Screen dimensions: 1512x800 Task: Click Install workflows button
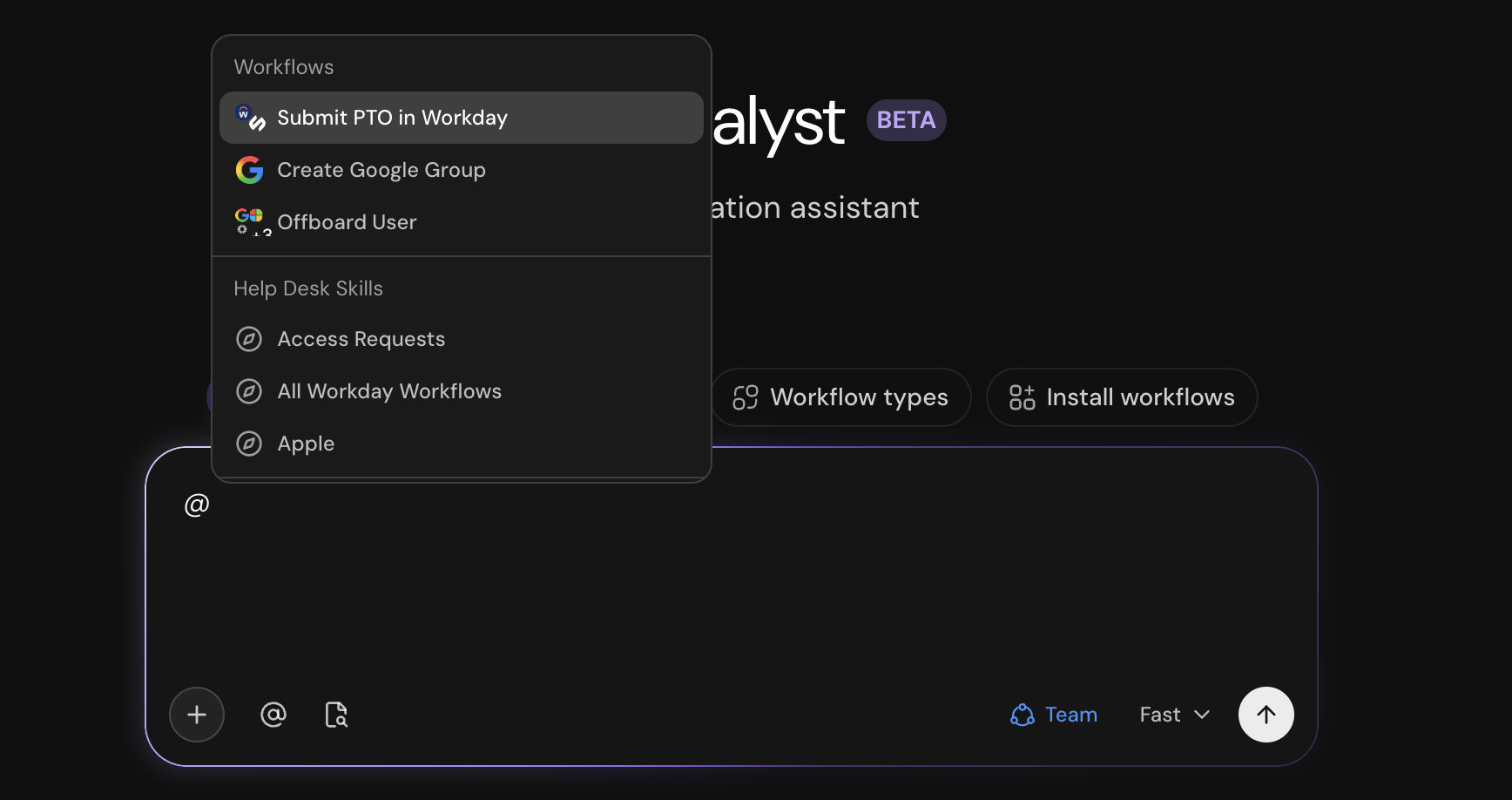[x=1122, y=397]
